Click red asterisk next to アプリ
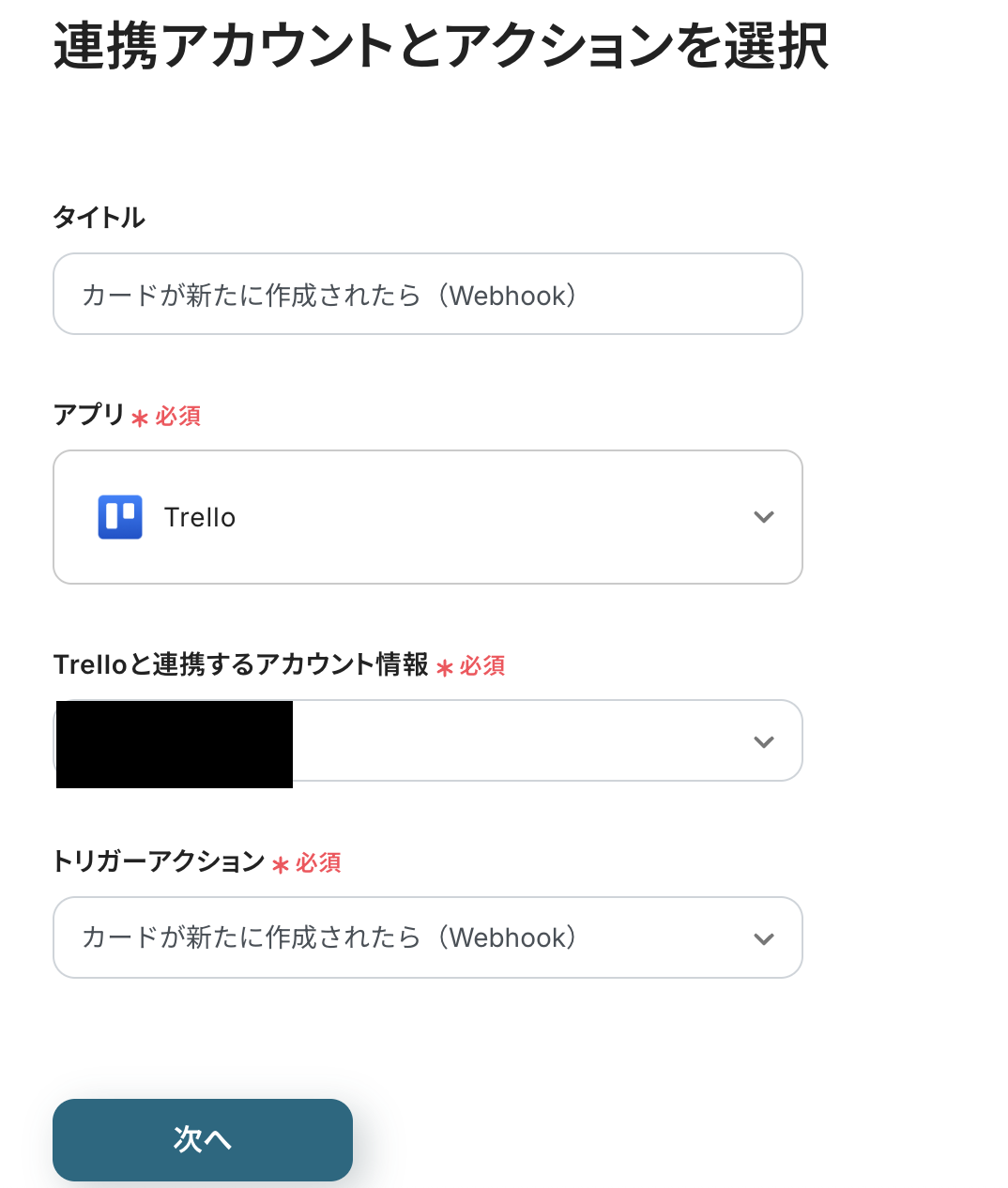 [x=140, y=419]
